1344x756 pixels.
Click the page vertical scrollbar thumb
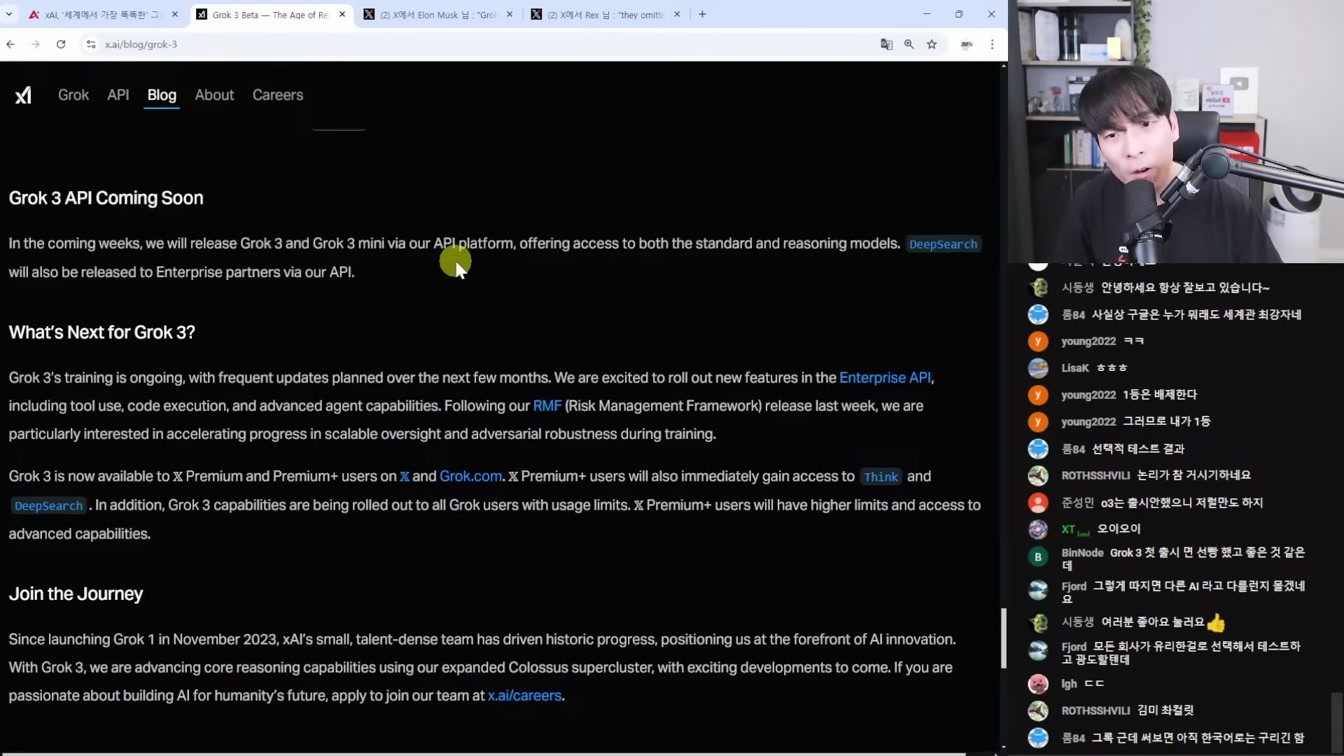pos(1003,638)
